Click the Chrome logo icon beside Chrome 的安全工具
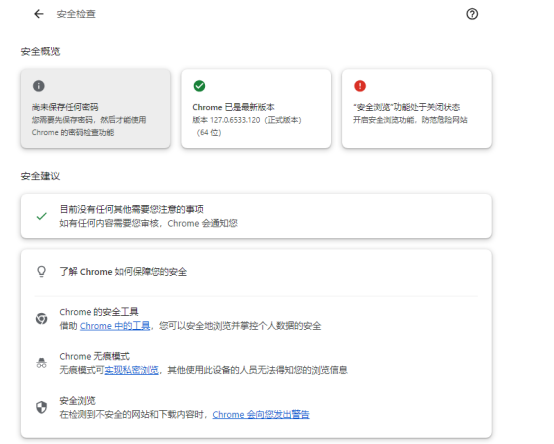The height and width of the screenshot is (444, 554). click(41, 319)
